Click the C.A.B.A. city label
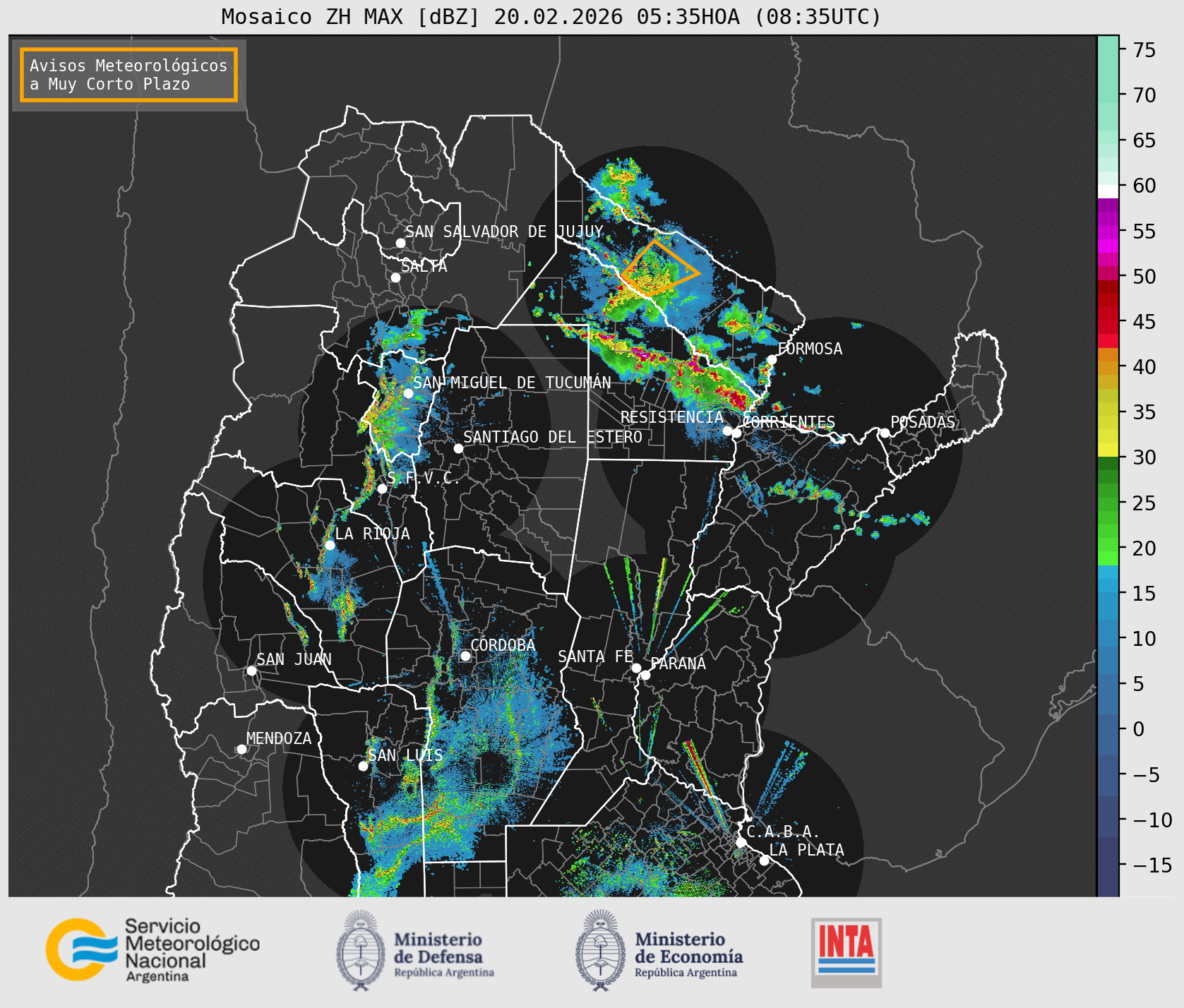The image size is (1184, 1008). (x=783, y=832)
